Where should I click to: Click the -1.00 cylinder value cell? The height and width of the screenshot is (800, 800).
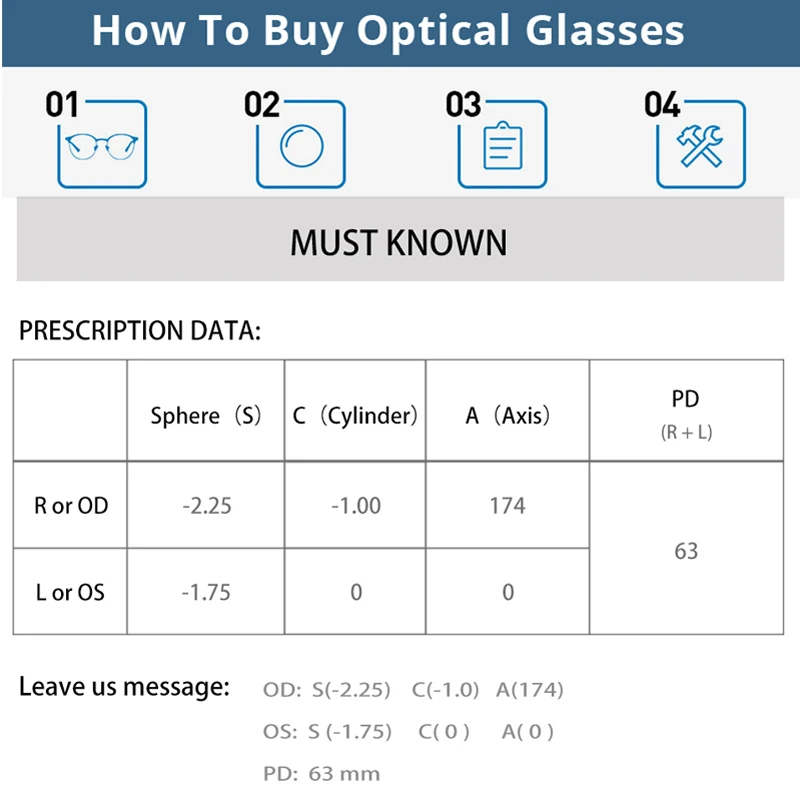pyautogui.click(x=356, y=506)
